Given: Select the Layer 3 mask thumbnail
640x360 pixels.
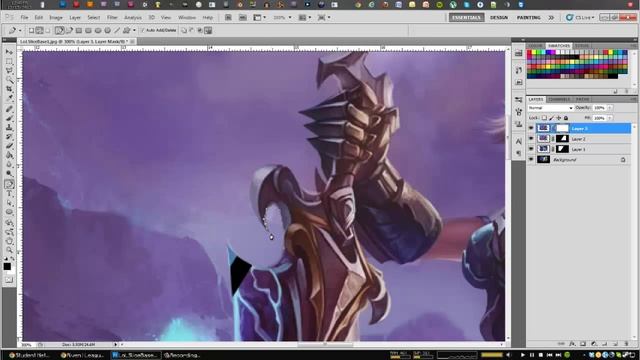Looking at the screenshot, I should 562,128.
